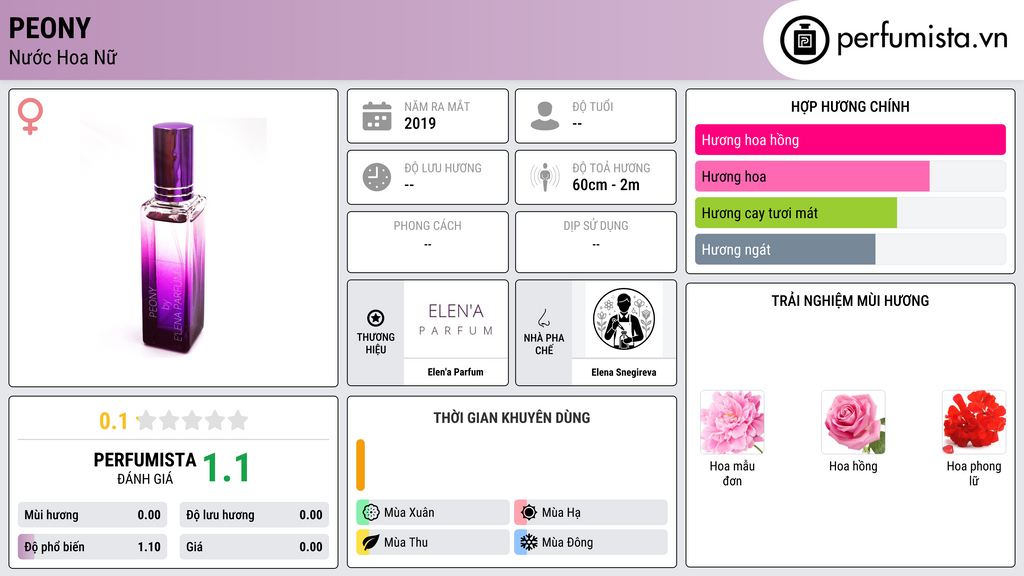Viewport: 1024px width, 576px height.
Task: Click the calendar icon beside Năm ra mắt
Action: [x=377, y=116]
